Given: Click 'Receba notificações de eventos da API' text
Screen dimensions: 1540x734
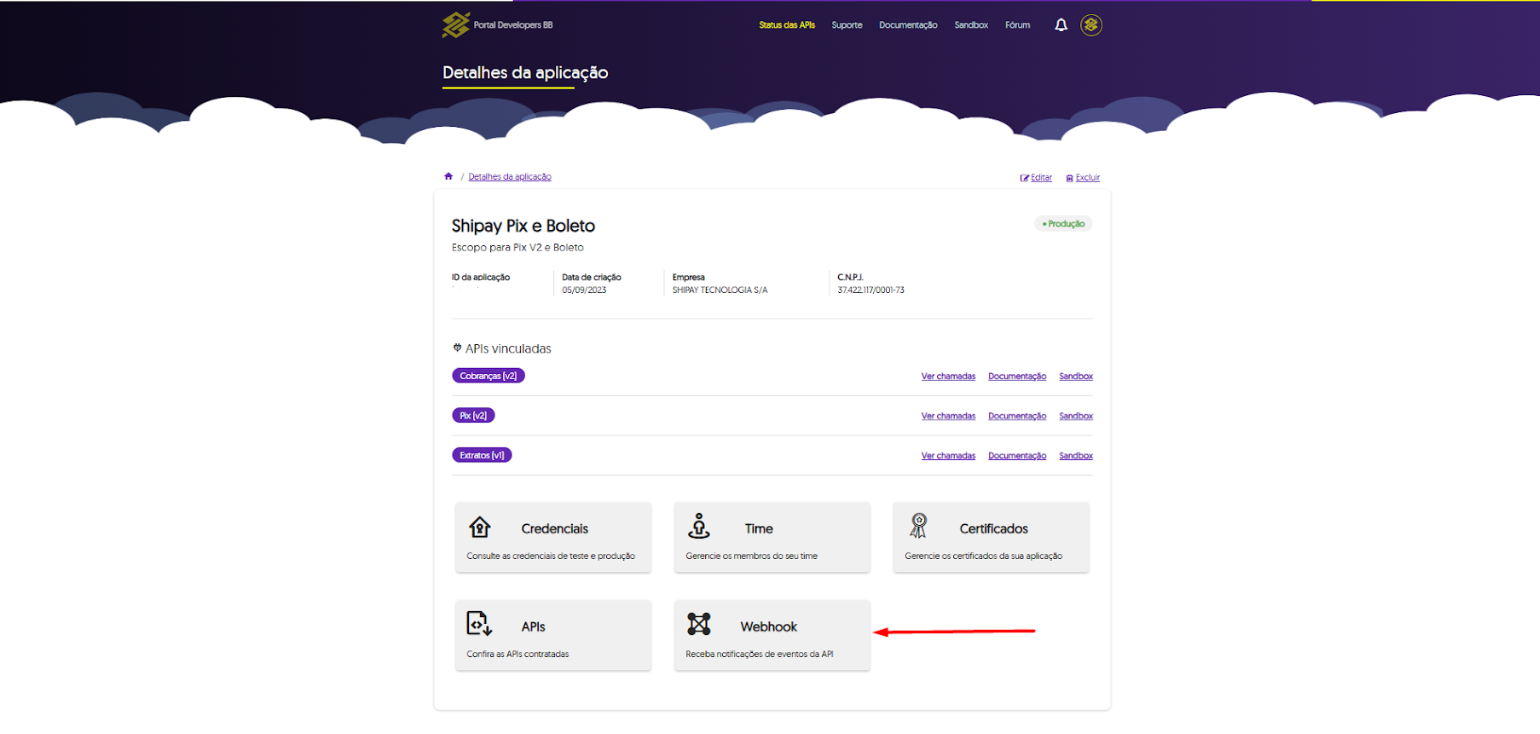Looking at the screenshot, I should pyautogui.click(x=760, y=654).
